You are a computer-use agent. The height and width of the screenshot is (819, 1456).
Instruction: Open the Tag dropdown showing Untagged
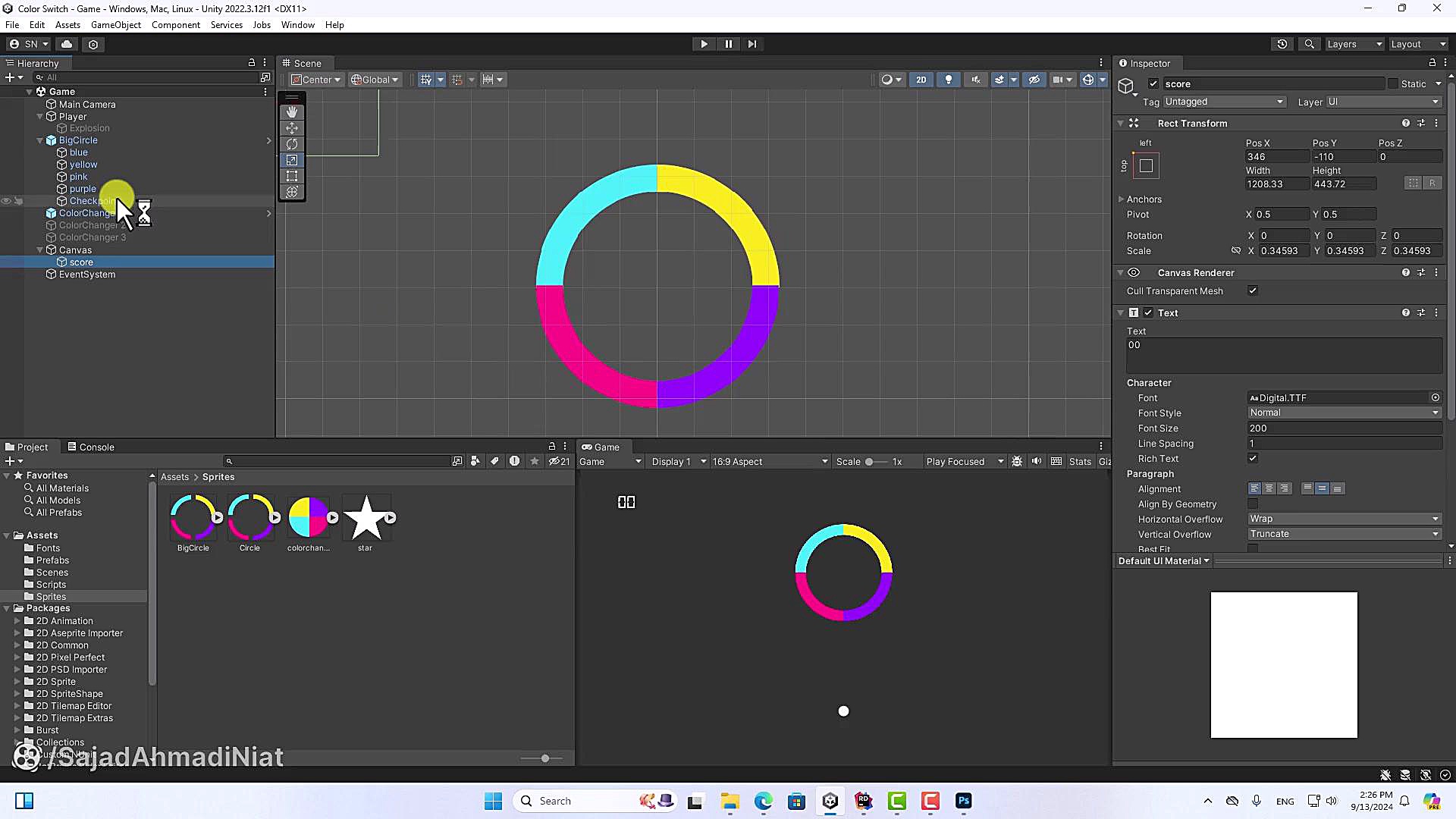point(1224,102)
